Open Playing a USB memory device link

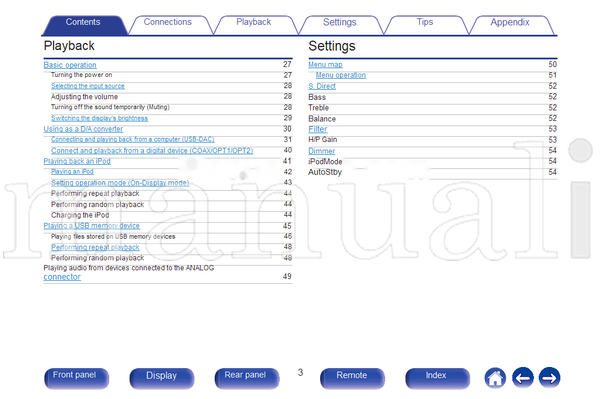pos(91,226)
